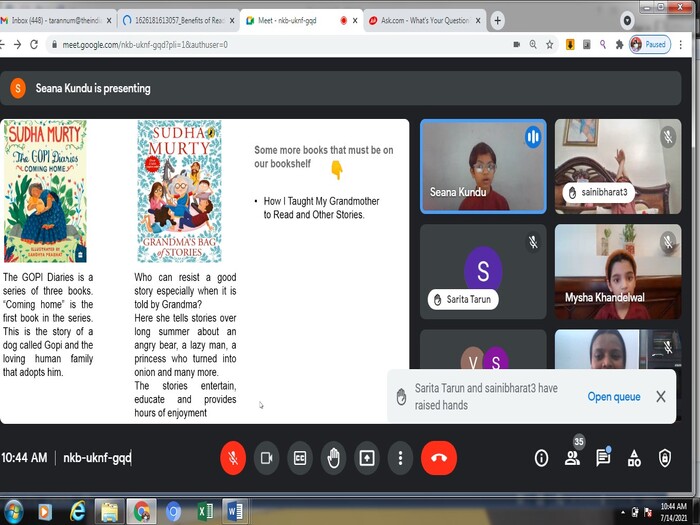
Task: Bookmark this page star icon
Action: (549, 45)
